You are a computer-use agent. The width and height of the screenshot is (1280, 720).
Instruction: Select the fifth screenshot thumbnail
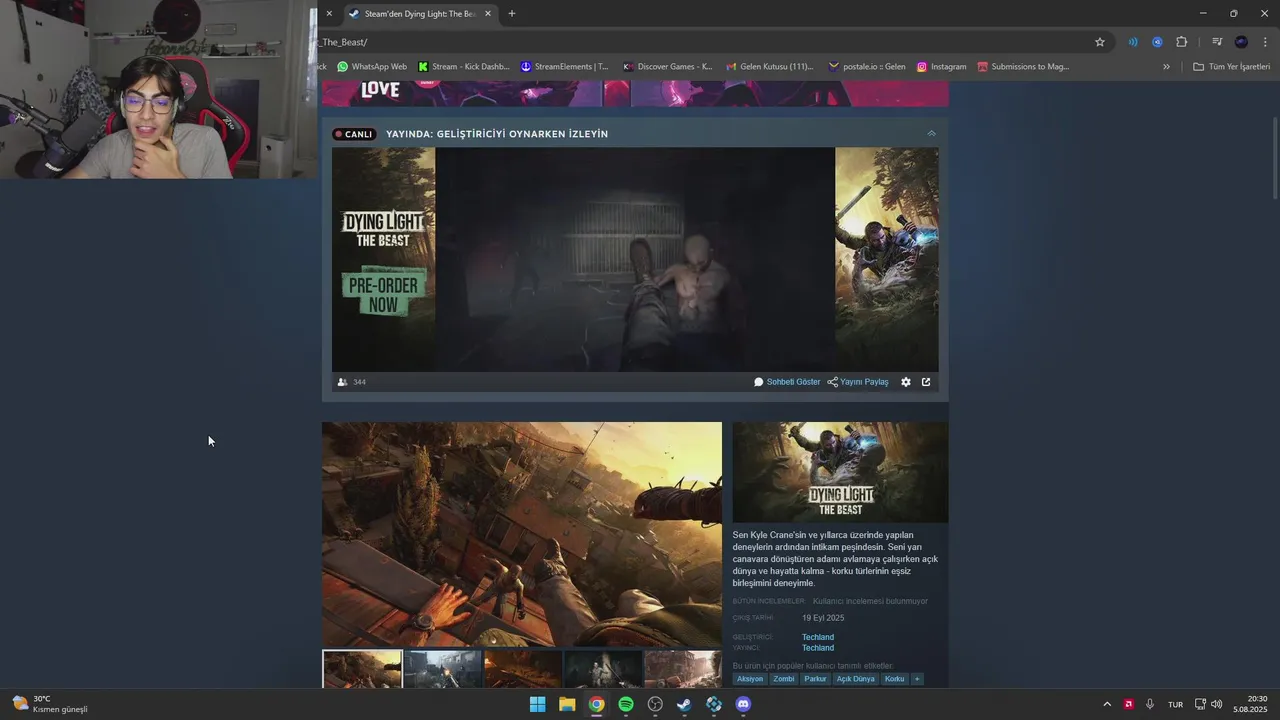pyautogui.click(x=683, y=669)
